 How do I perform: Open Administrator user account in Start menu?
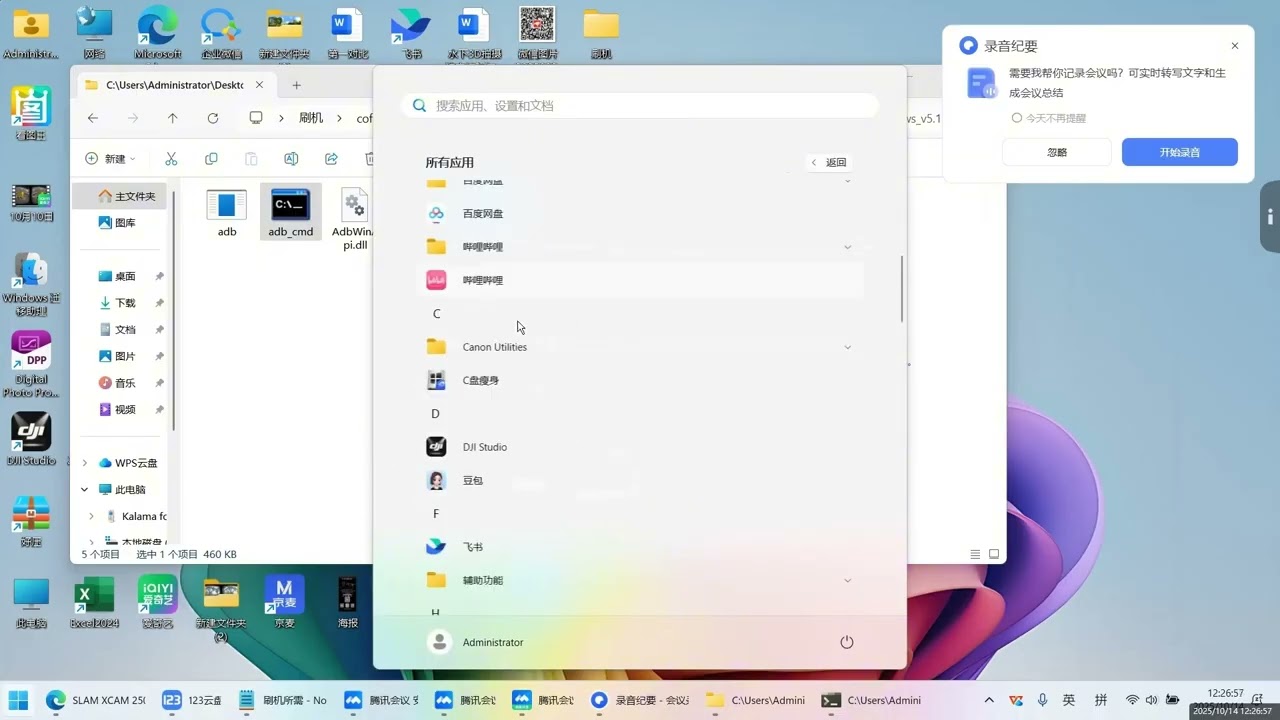tap(476, 642)
